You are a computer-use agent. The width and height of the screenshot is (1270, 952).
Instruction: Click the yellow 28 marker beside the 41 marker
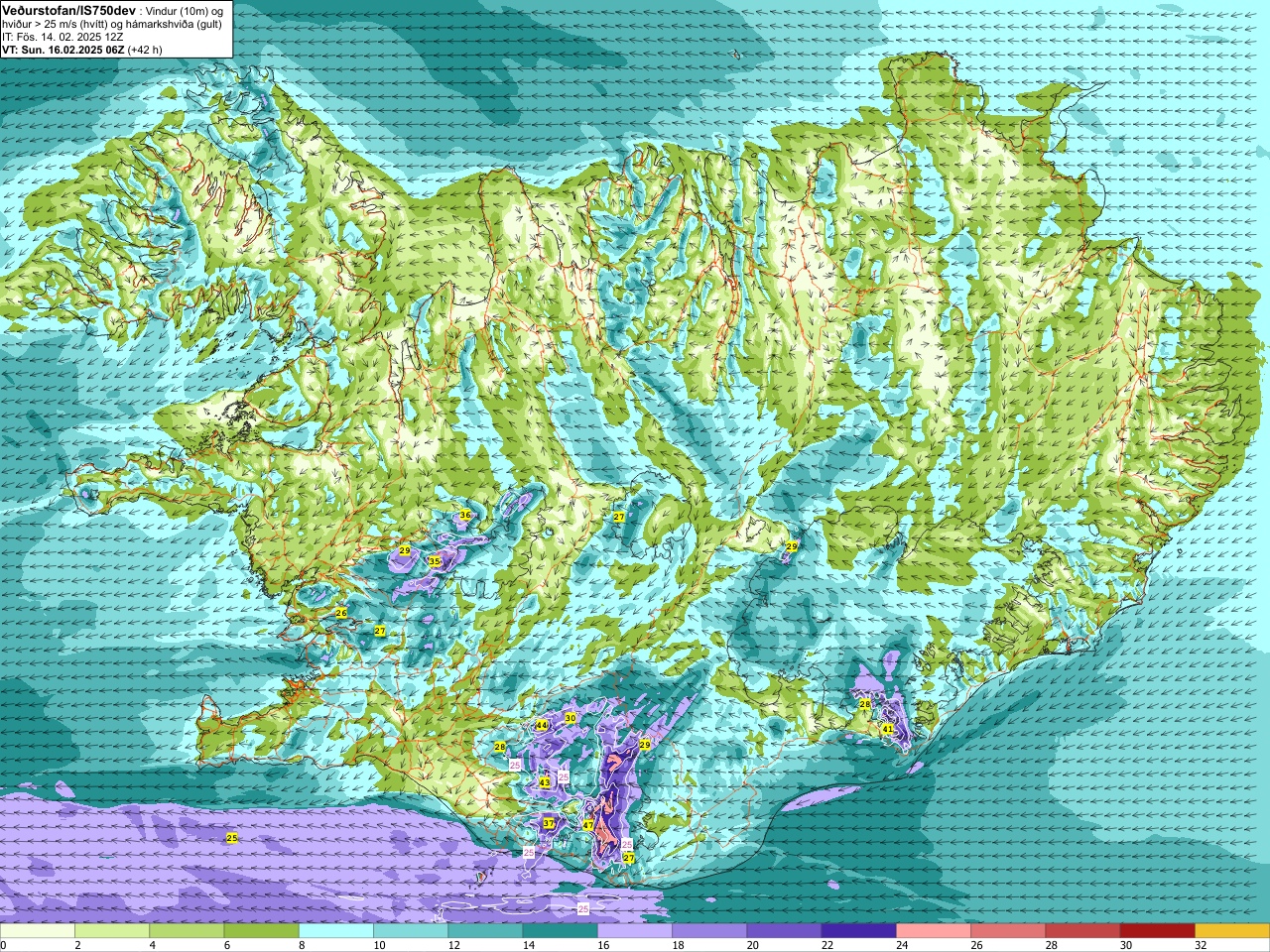[x=865, y=704]
